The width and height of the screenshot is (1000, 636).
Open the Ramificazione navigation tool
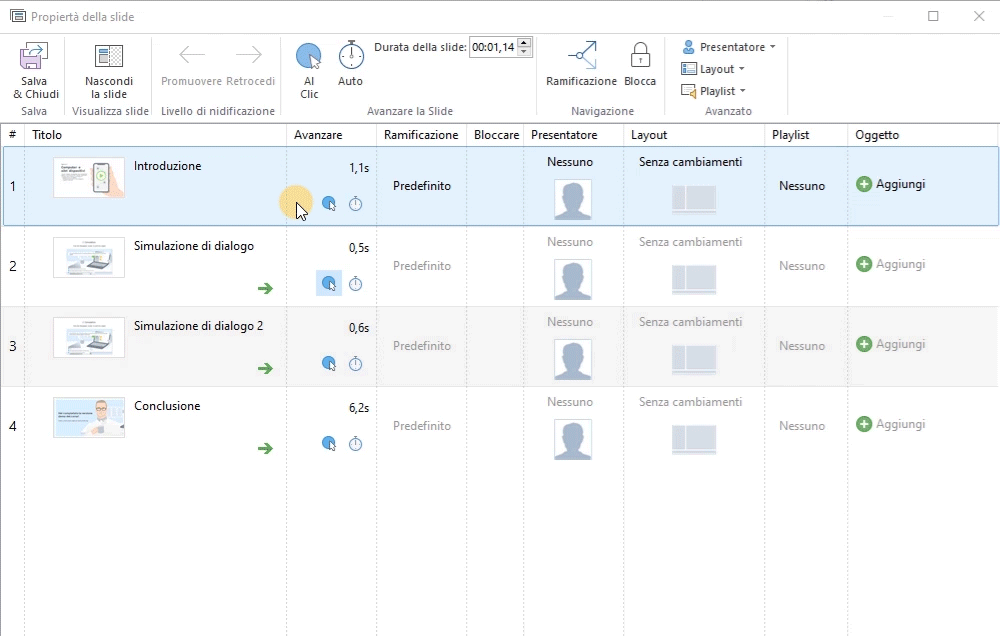pos(581,56)
